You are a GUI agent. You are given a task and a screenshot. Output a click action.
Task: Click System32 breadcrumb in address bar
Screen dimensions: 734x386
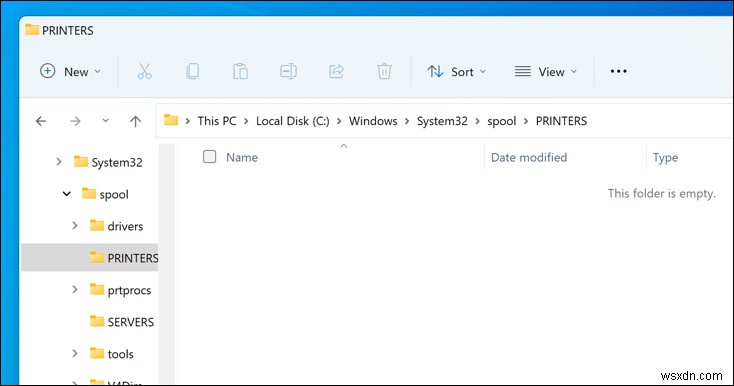point(442,121)
